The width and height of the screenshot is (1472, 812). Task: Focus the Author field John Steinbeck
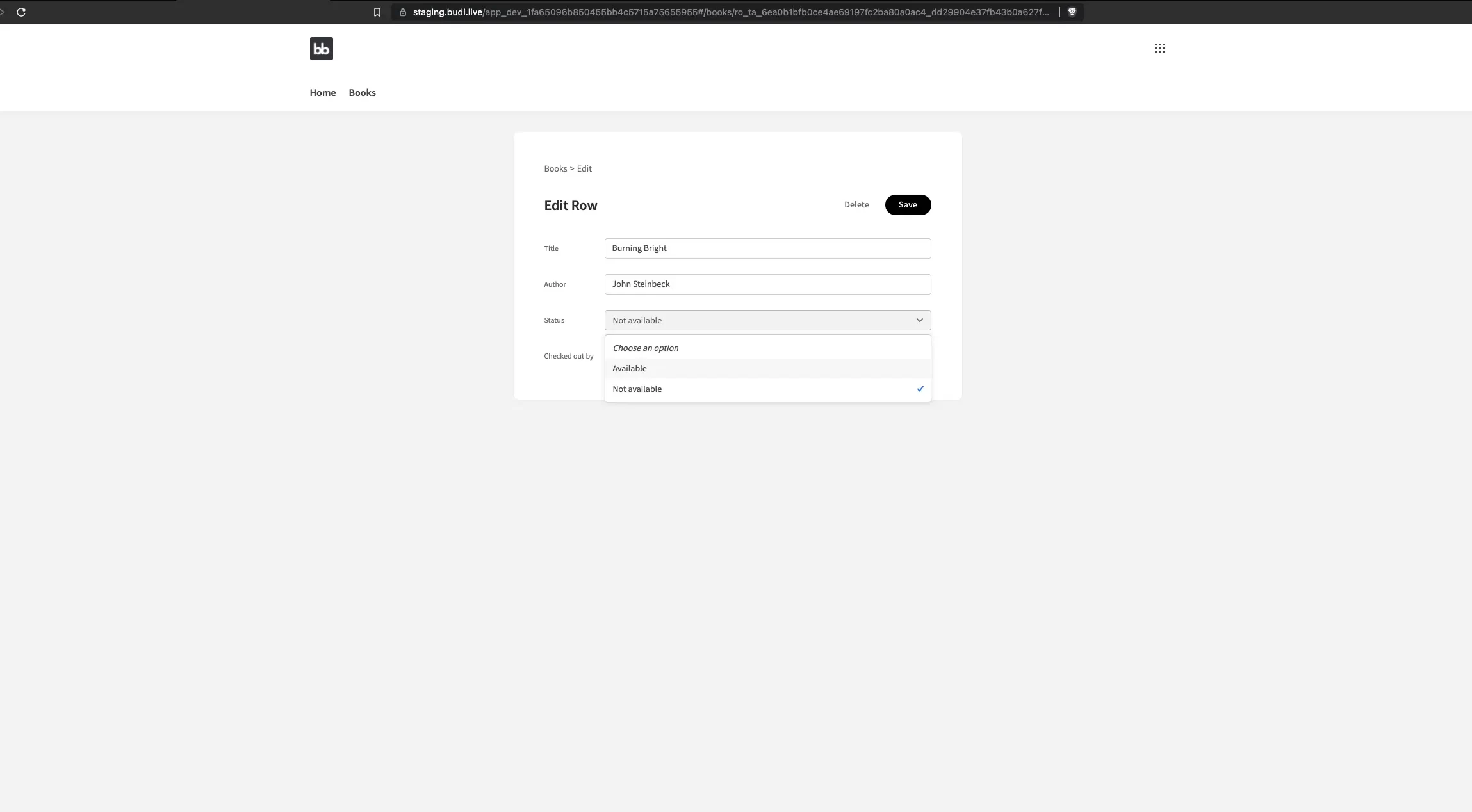click(767, 284)
